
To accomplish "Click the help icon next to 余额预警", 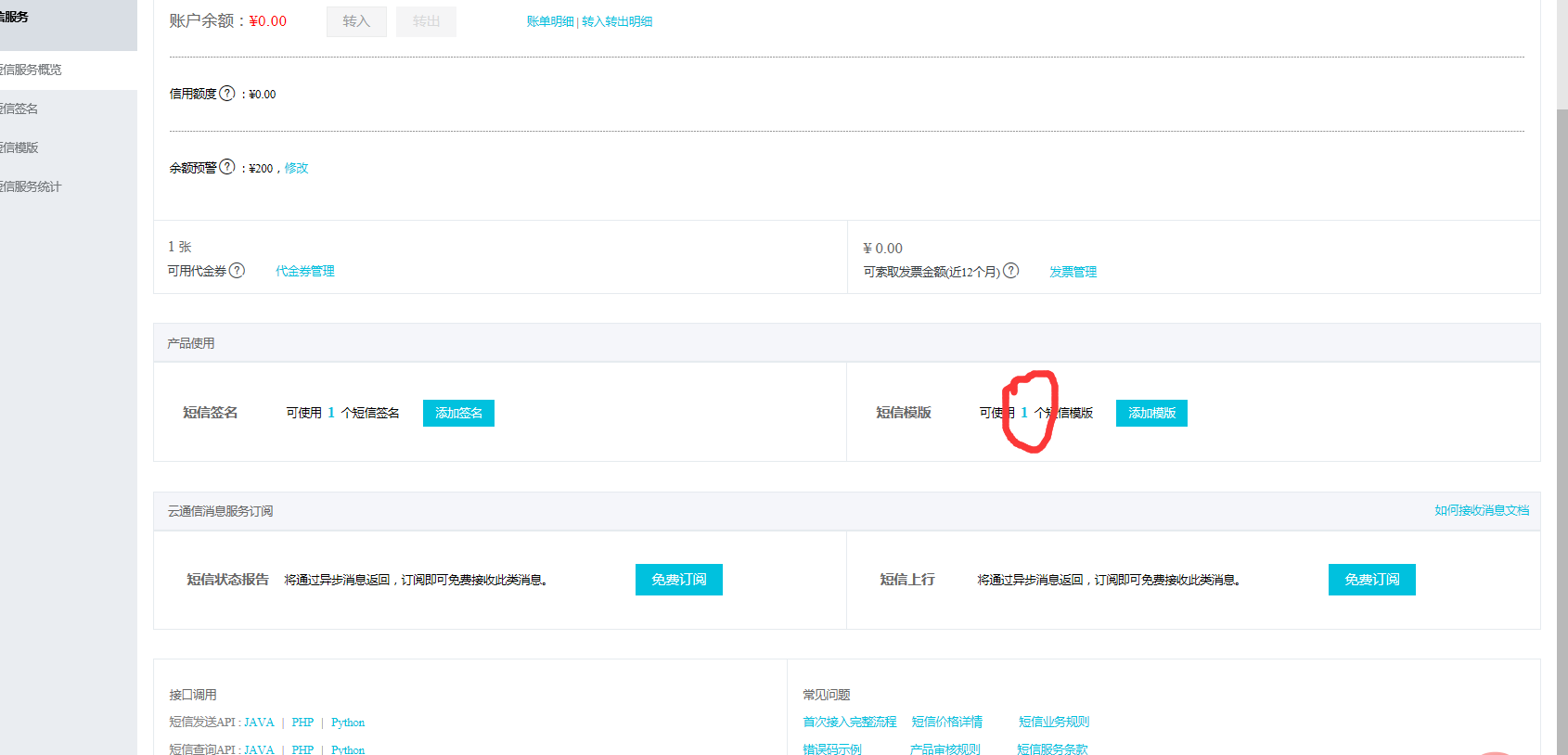I will pos(227,167).
